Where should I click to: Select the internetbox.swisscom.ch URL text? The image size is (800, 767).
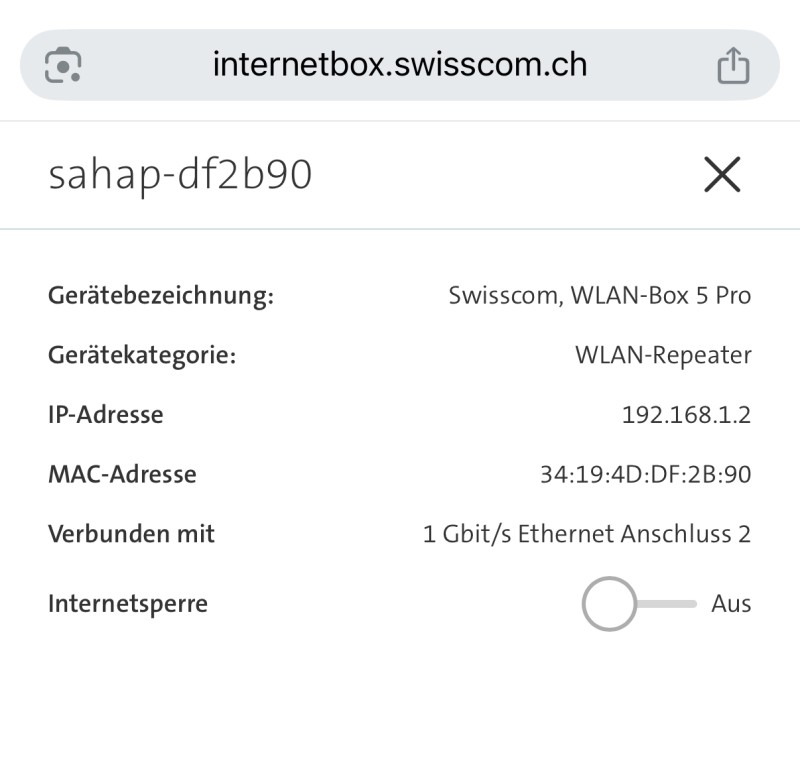click(399, 65)
